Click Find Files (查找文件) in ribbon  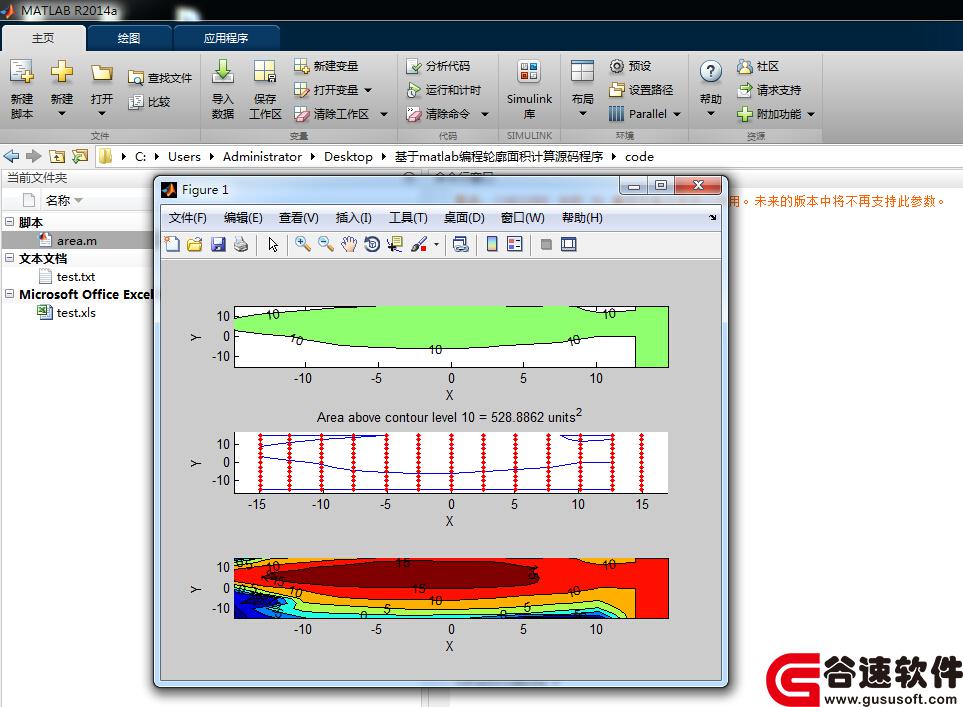160,78
